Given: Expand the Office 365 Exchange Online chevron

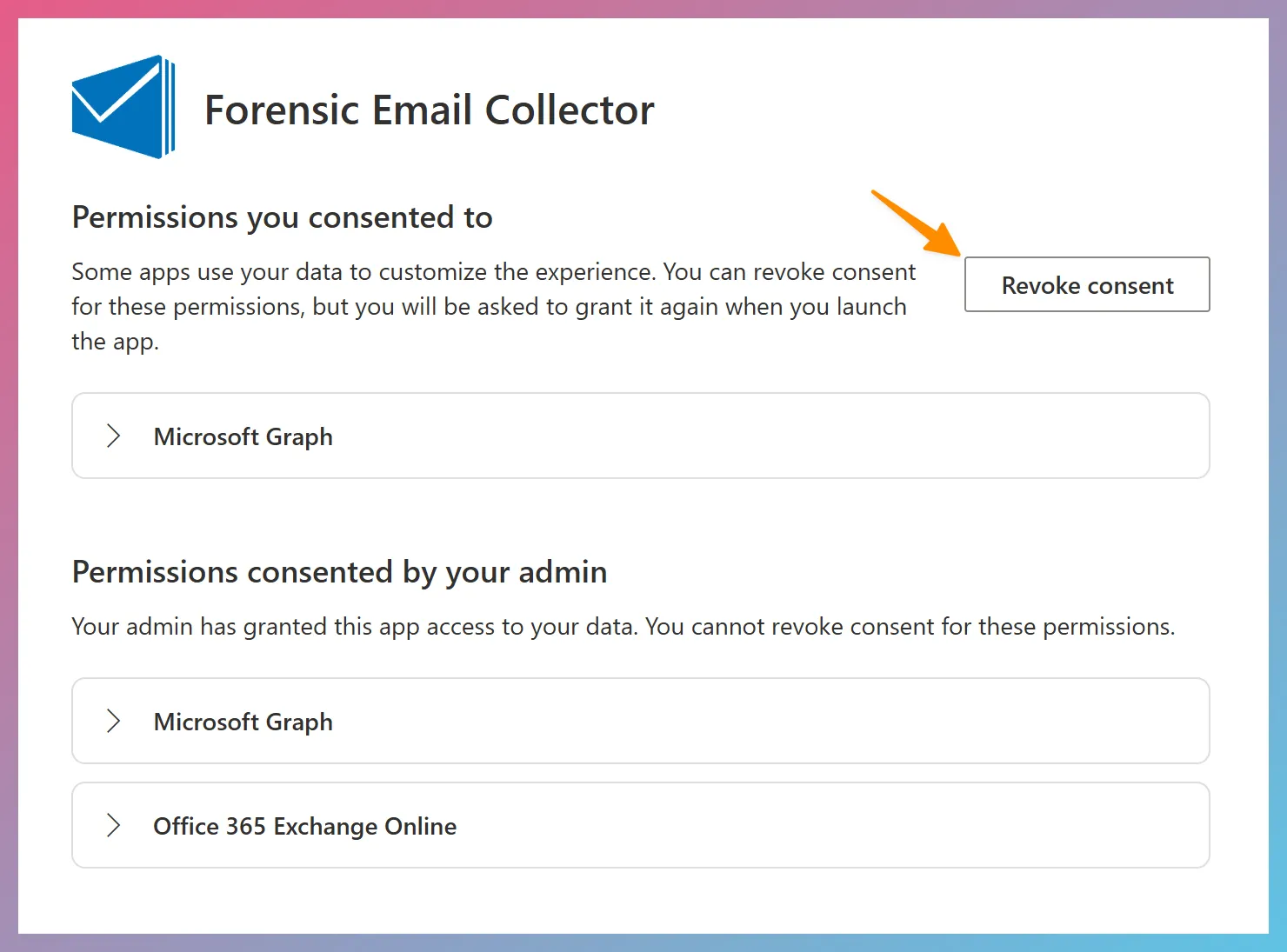Looking at the screenshot, I should [113, 825].
